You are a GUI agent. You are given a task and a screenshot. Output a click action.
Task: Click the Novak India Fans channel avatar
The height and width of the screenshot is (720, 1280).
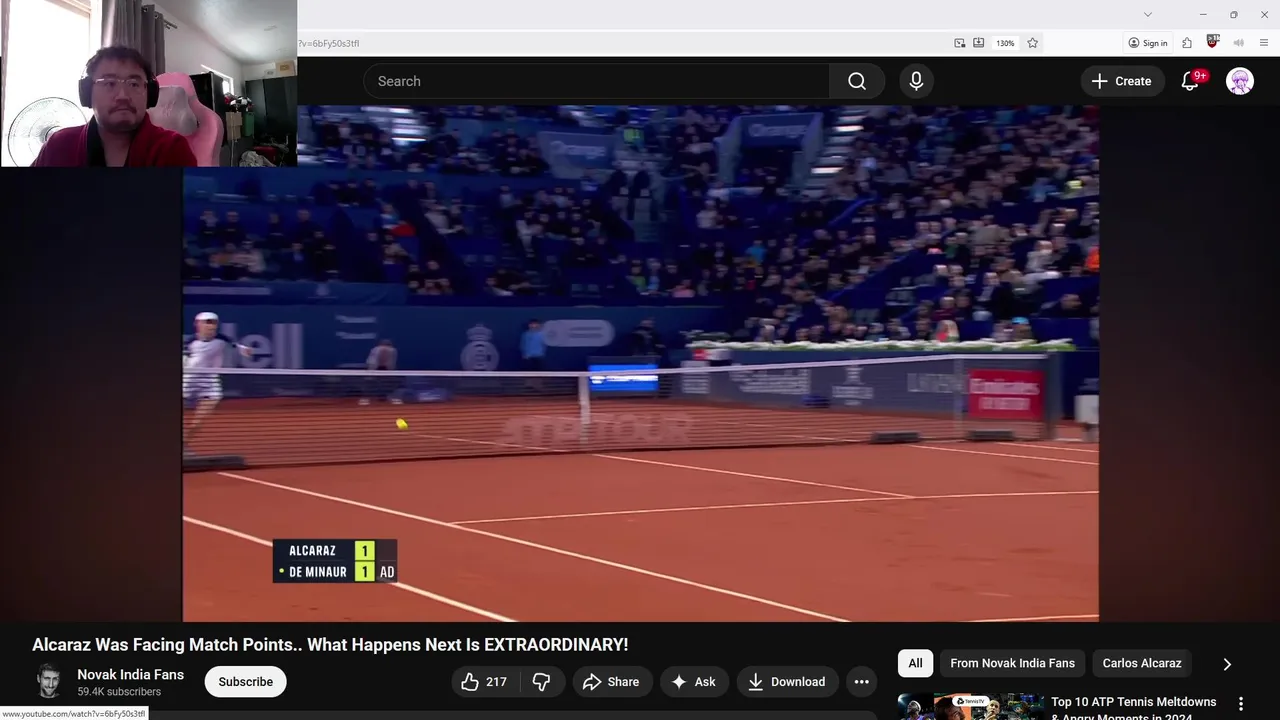(x=48, y=682)
